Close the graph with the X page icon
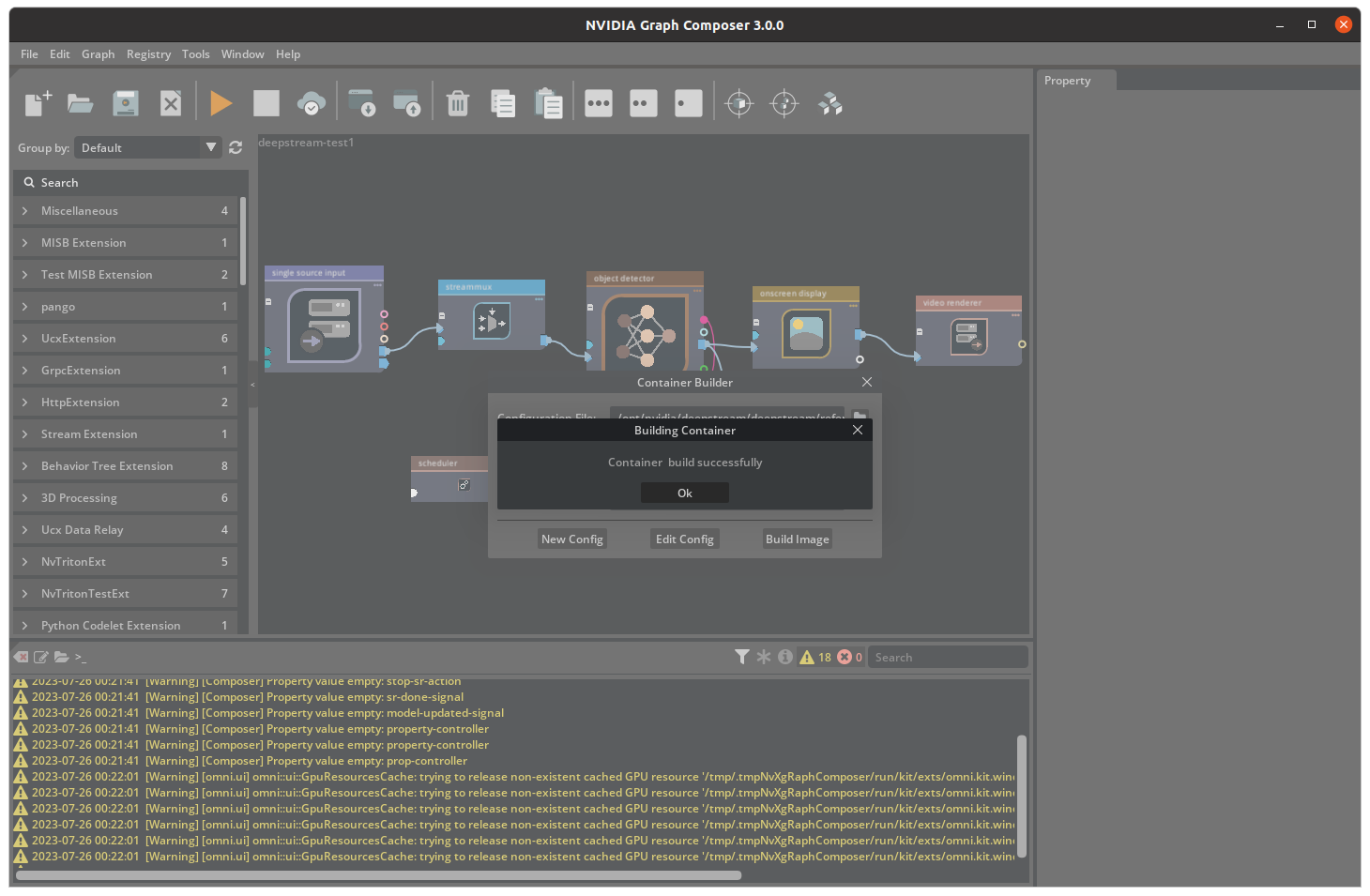The width and height of the screenshot is (1370, 896). pyautogui.click(x=171, y=103)
